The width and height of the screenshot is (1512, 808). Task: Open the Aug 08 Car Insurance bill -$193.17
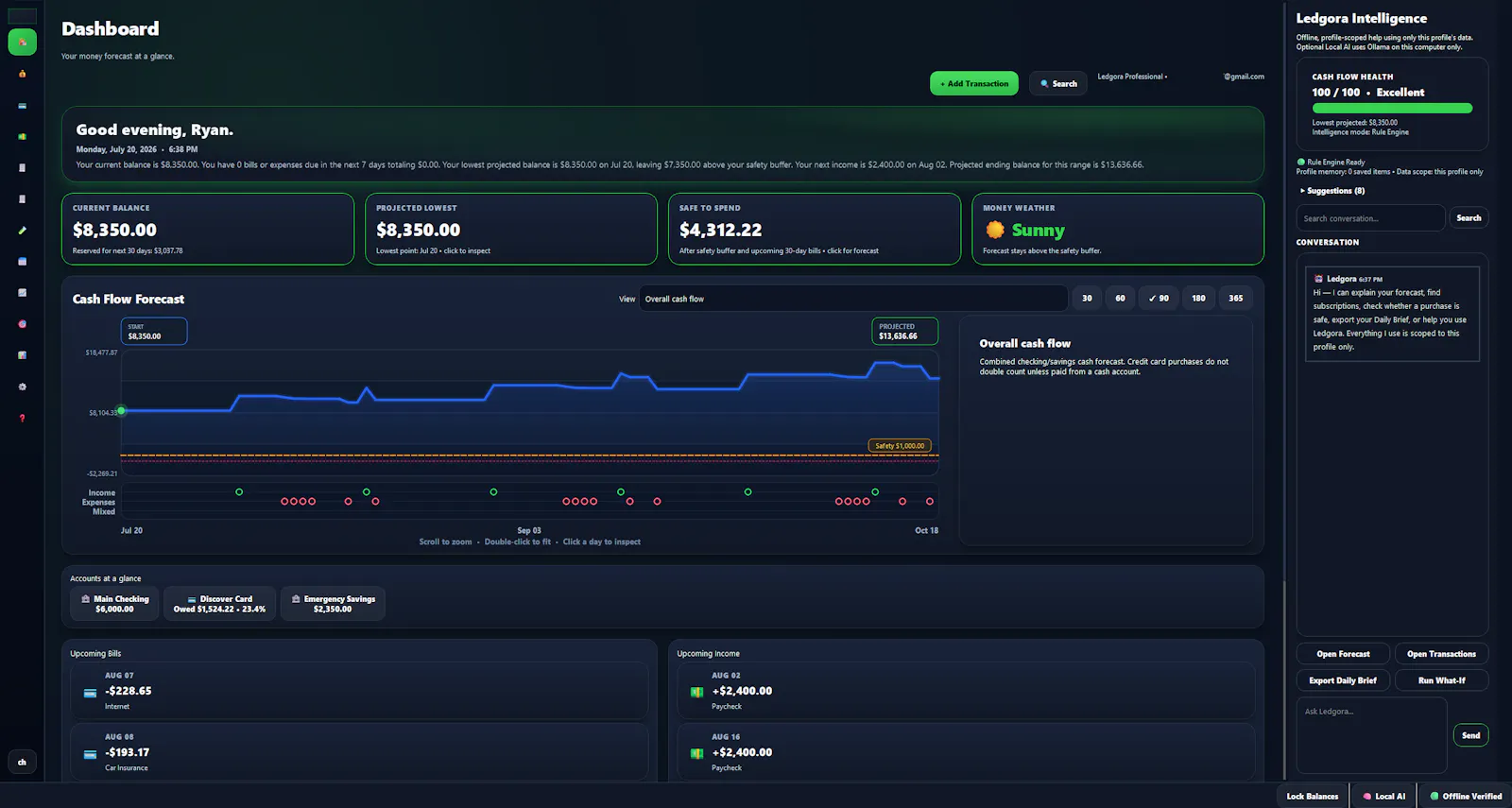(x=359, y=751)
